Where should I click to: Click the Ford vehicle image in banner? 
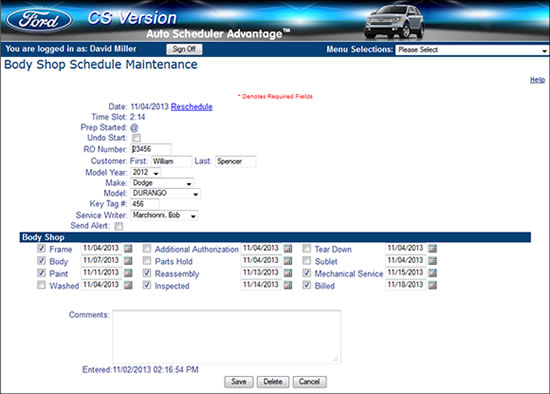pyautogui.click(x=394, y=22)
